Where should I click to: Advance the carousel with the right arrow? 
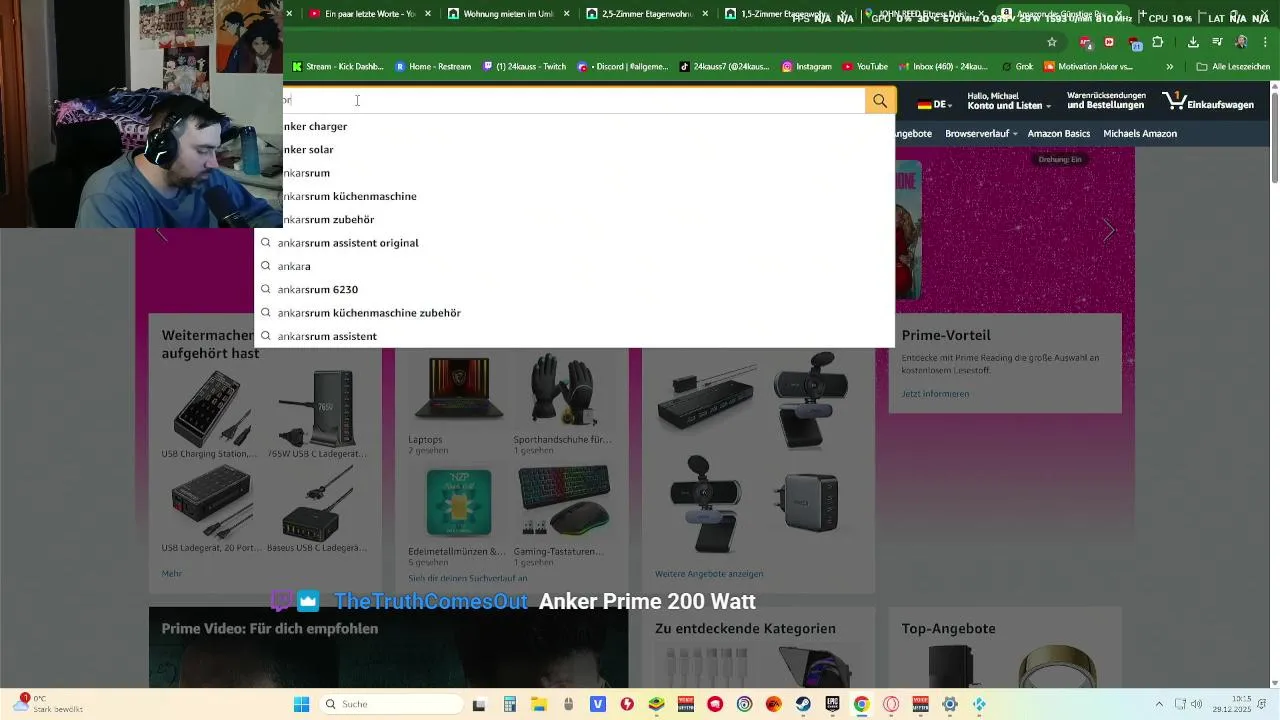tap(1109, 230)
